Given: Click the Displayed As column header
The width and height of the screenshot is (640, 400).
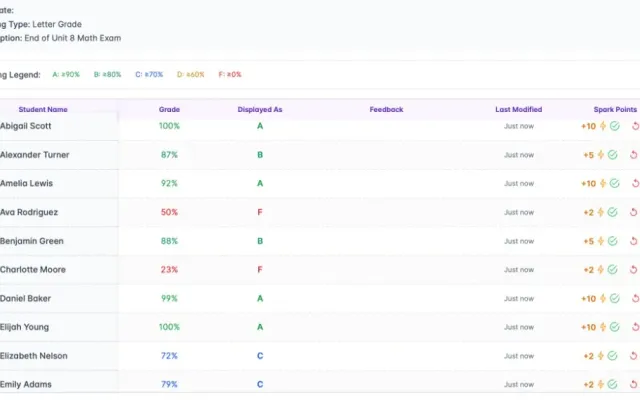Looking at the screenshot, I should [x=260, y=109].
